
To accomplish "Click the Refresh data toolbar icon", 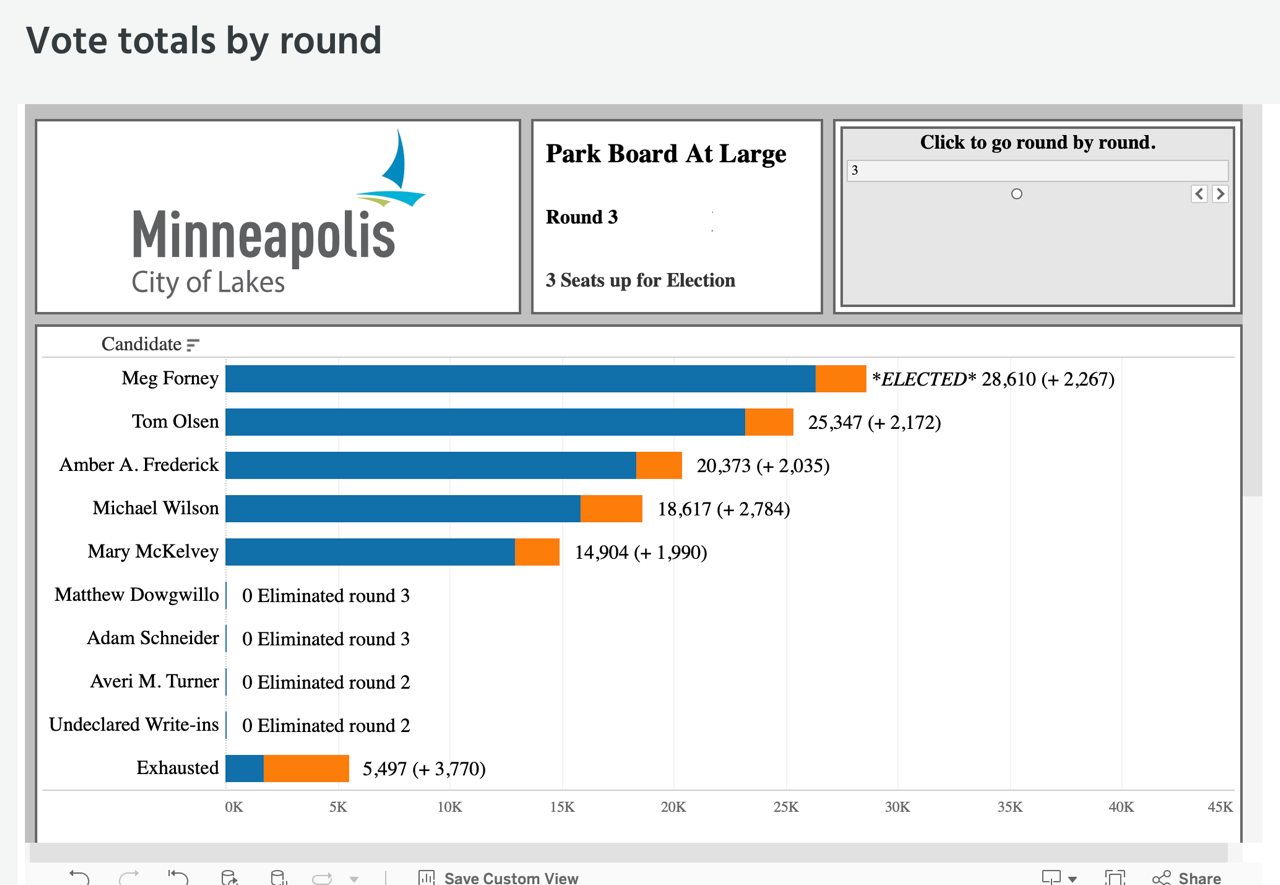I will pyautogui.click(x=229, y=877).
